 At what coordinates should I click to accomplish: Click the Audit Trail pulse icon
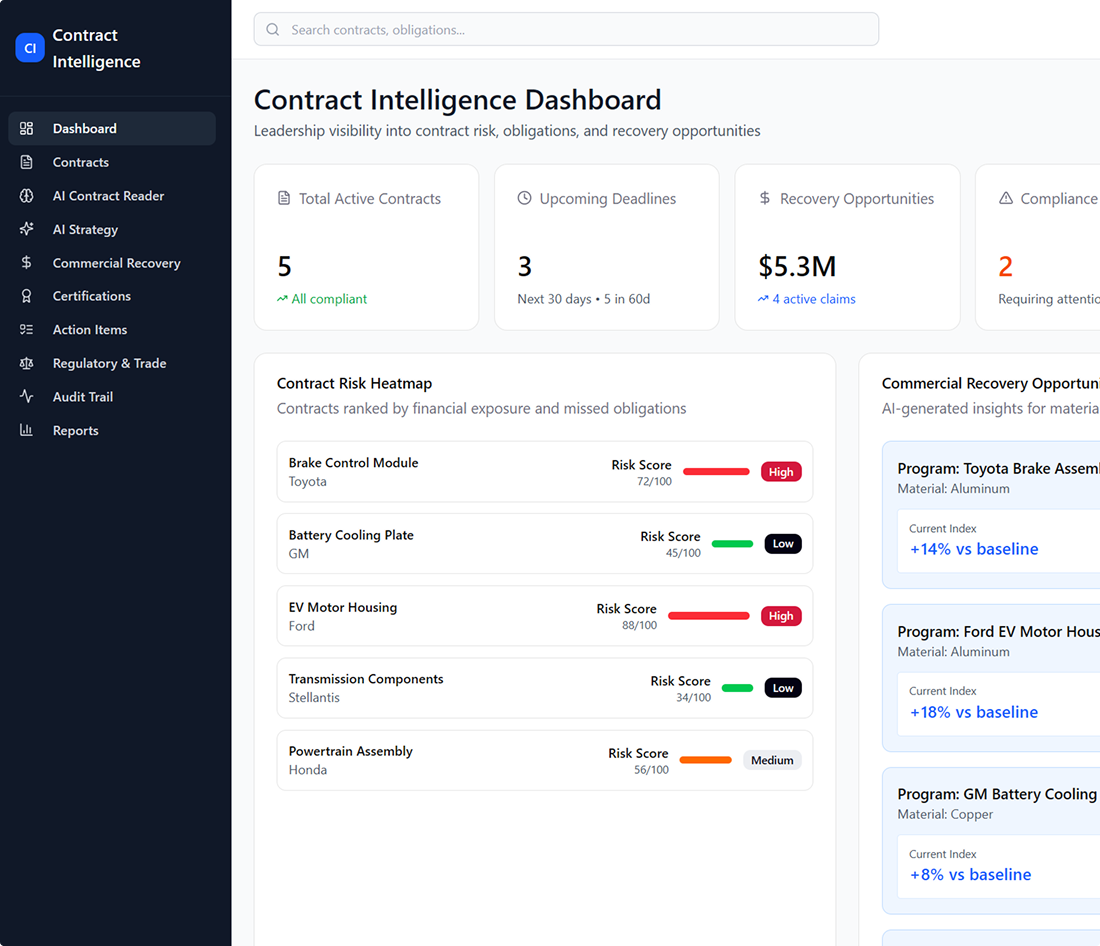click(27, 397)
